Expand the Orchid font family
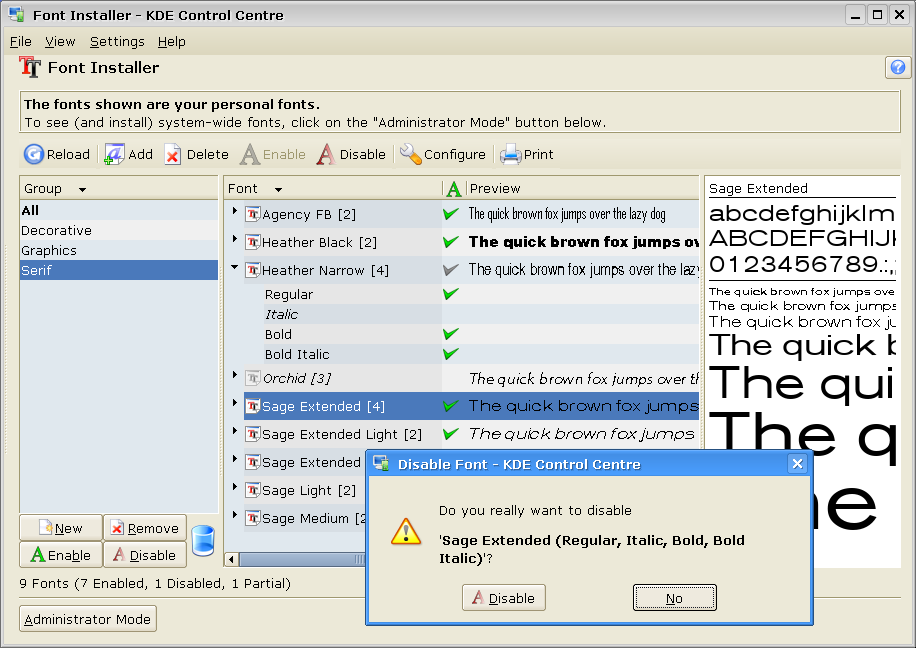The height and width of the screenshot is (648, 916). coord(235,375)
